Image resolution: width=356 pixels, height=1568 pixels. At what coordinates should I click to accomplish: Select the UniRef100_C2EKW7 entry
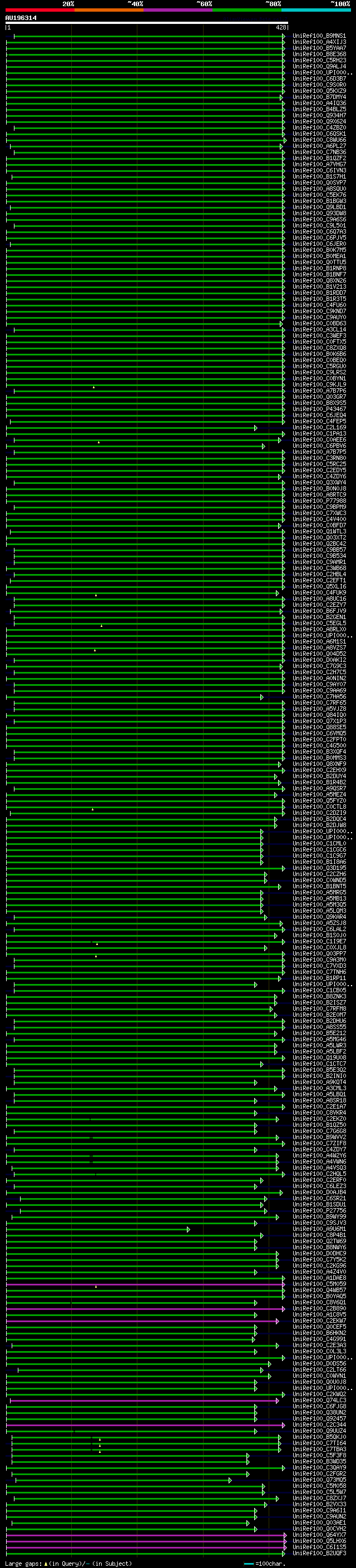(319, 1320)
